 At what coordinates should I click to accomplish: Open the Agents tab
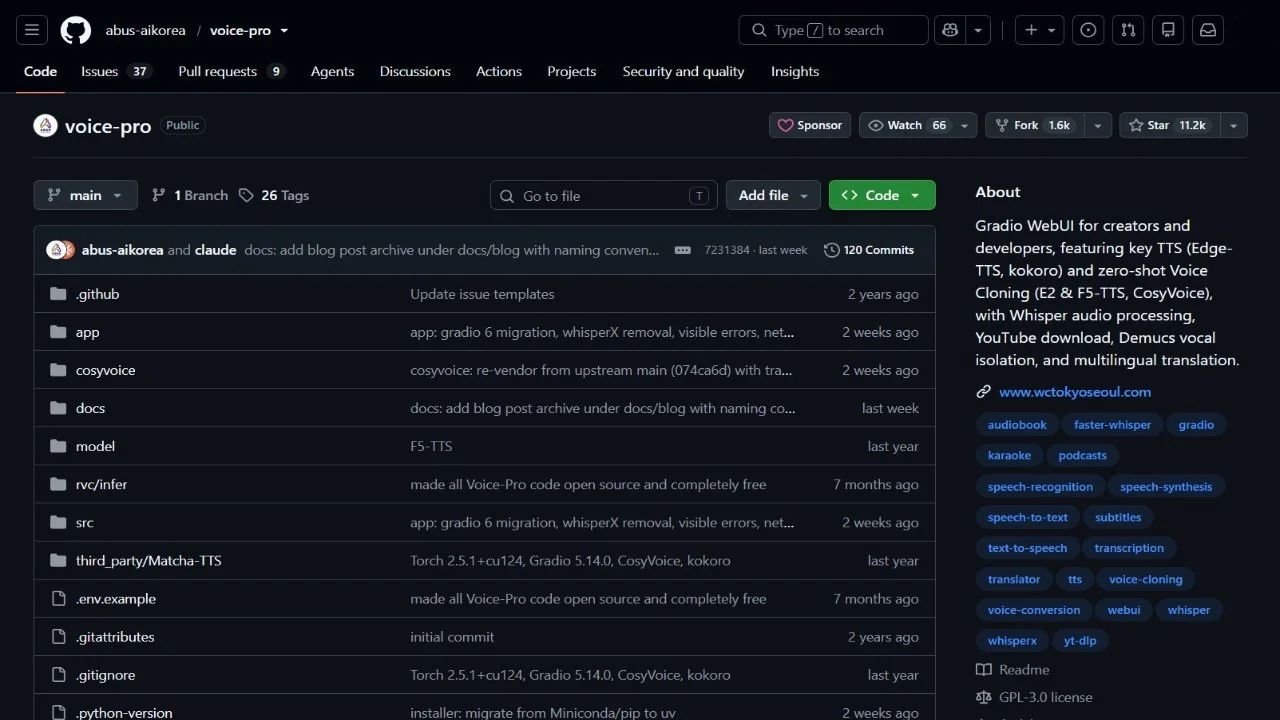(332, 71)
